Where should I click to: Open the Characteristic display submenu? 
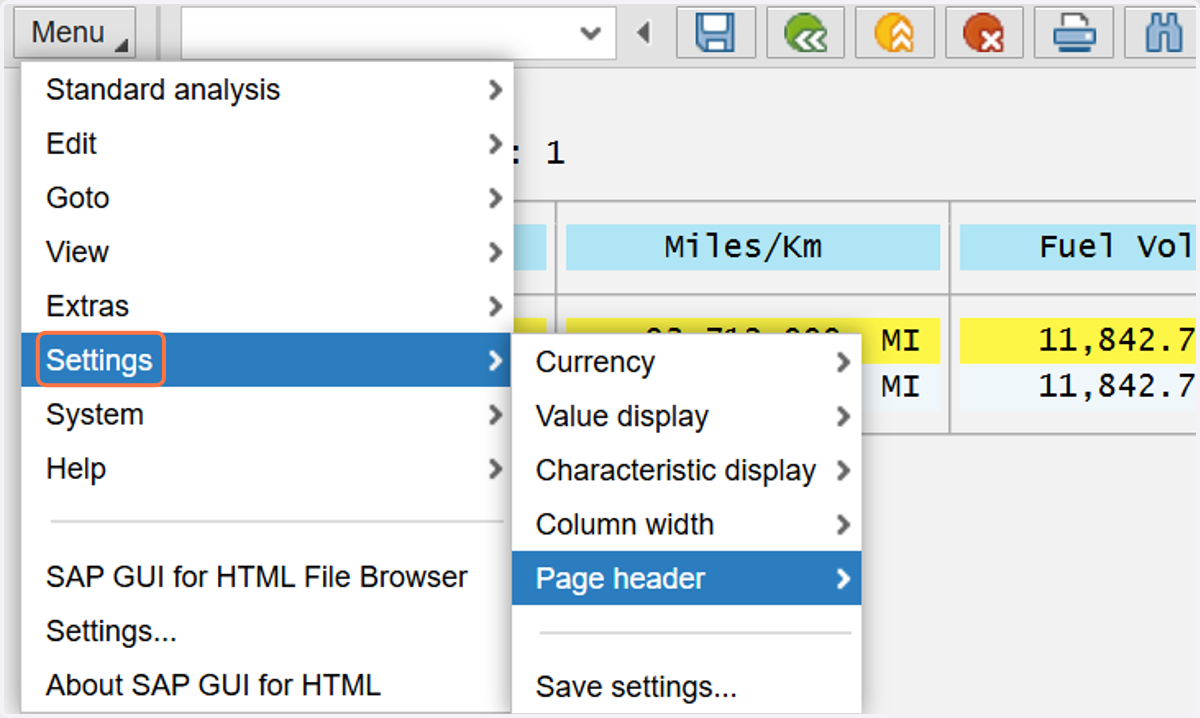686,470
